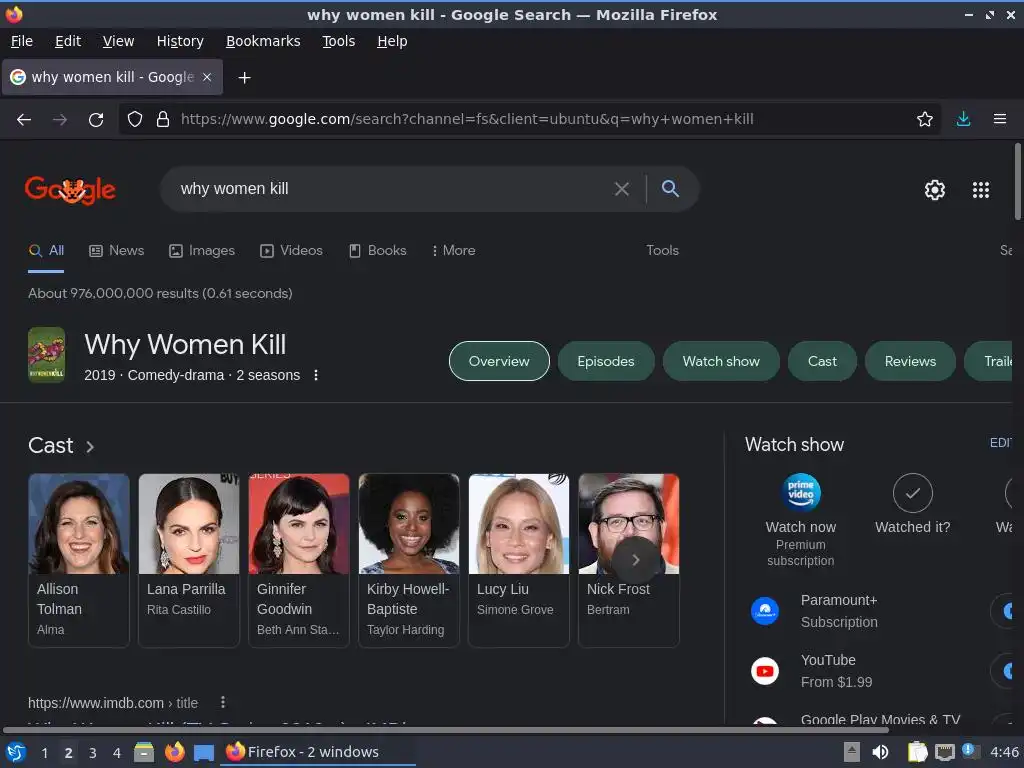This screenshot has height=768, width=1024.
Task: Select the Reviews chip
Action: click(910, 361)
